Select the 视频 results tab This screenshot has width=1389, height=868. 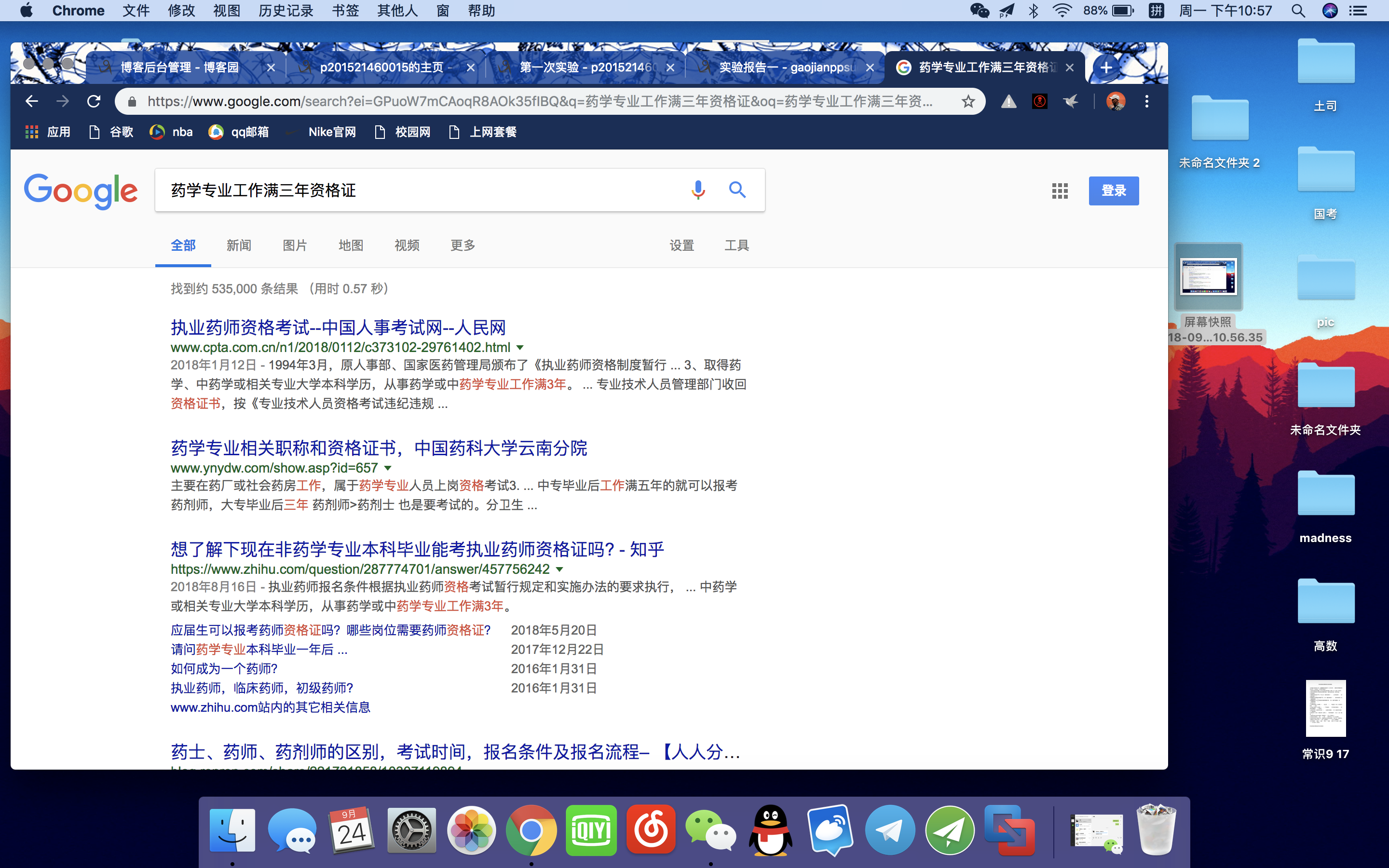(407, 246)
